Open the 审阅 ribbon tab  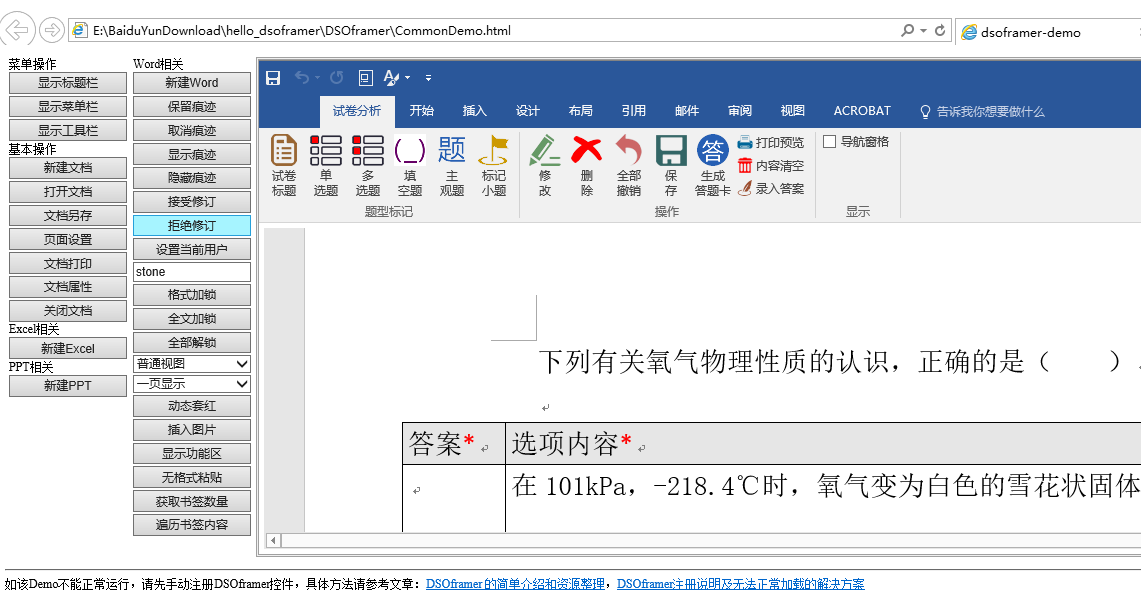coord(740,111)
